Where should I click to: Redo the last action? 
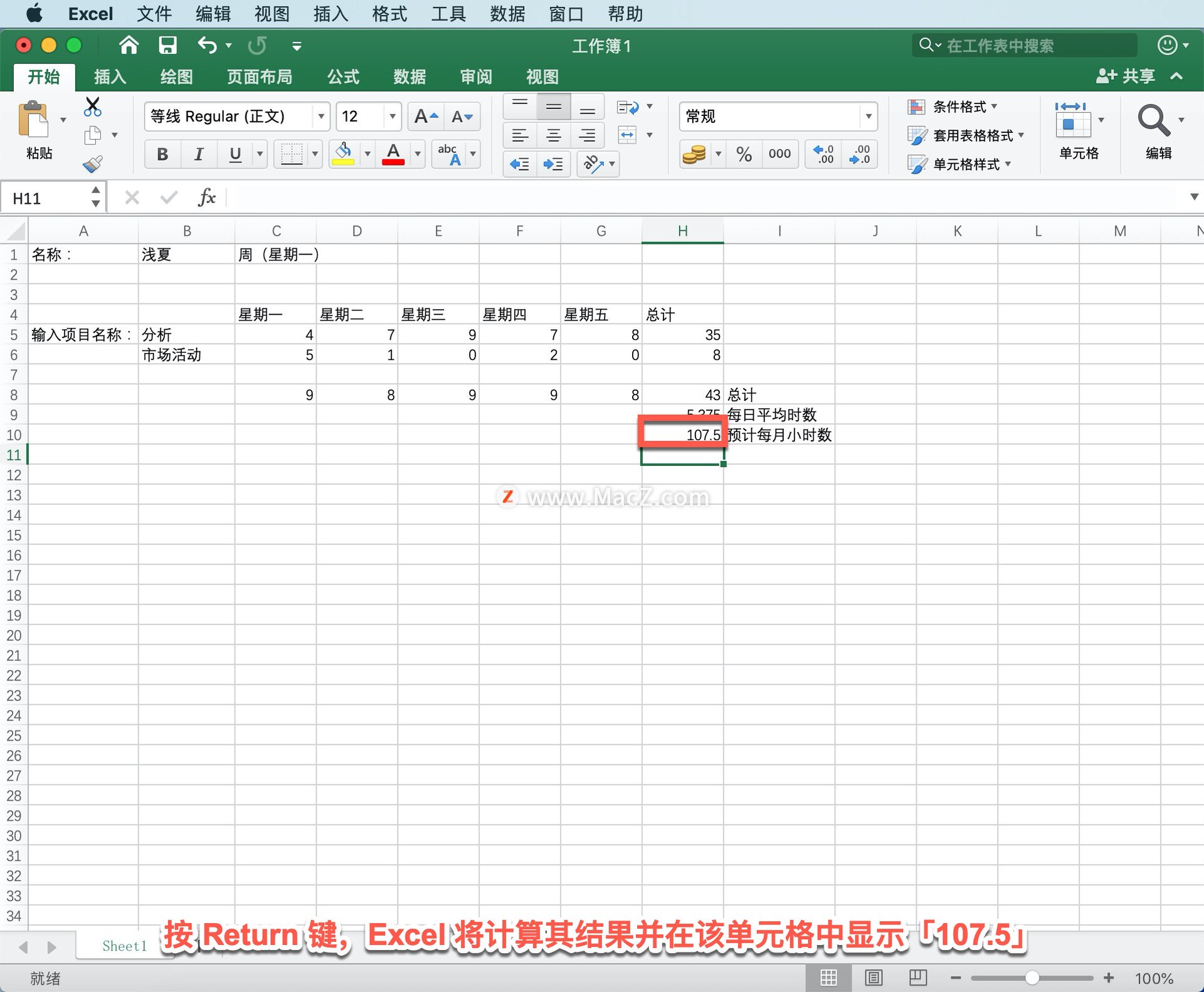tap(257, 45)
